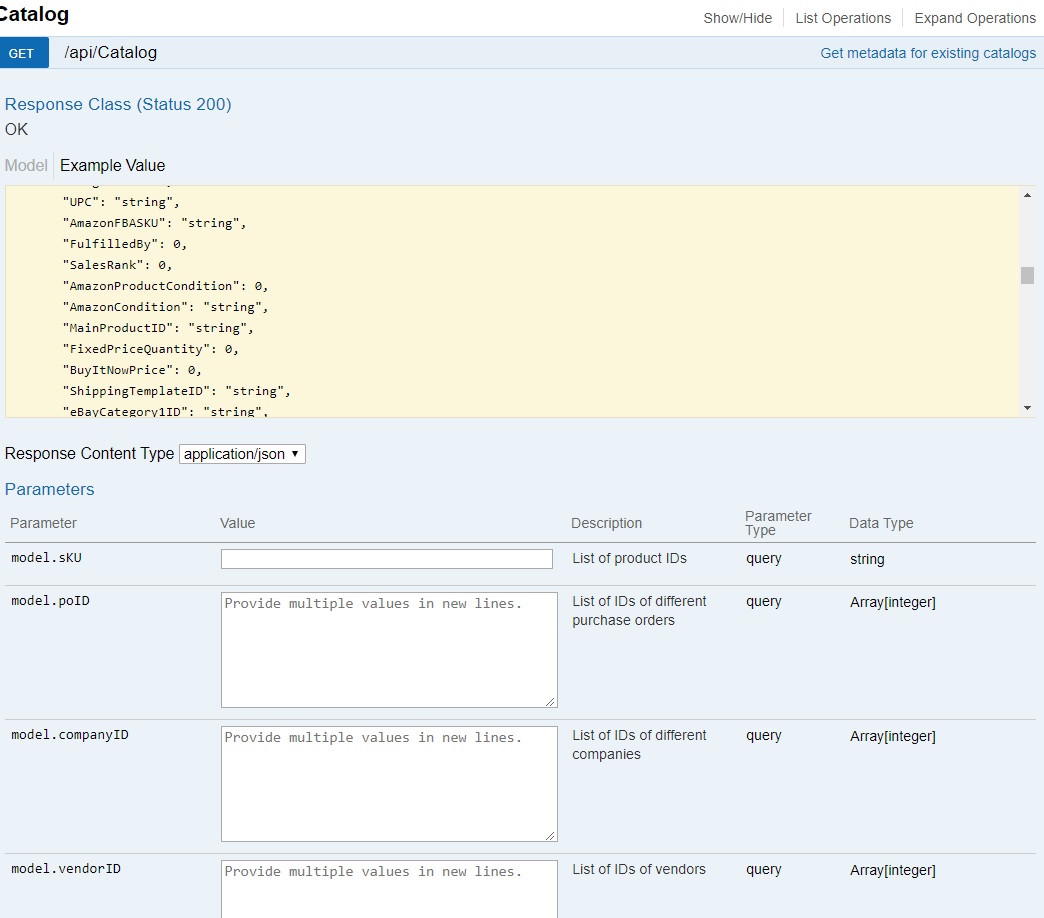The width and height of the screenshot is (1044, 918).
Task: Click the model.vendorID parameter name
Action: pos(66,869)
